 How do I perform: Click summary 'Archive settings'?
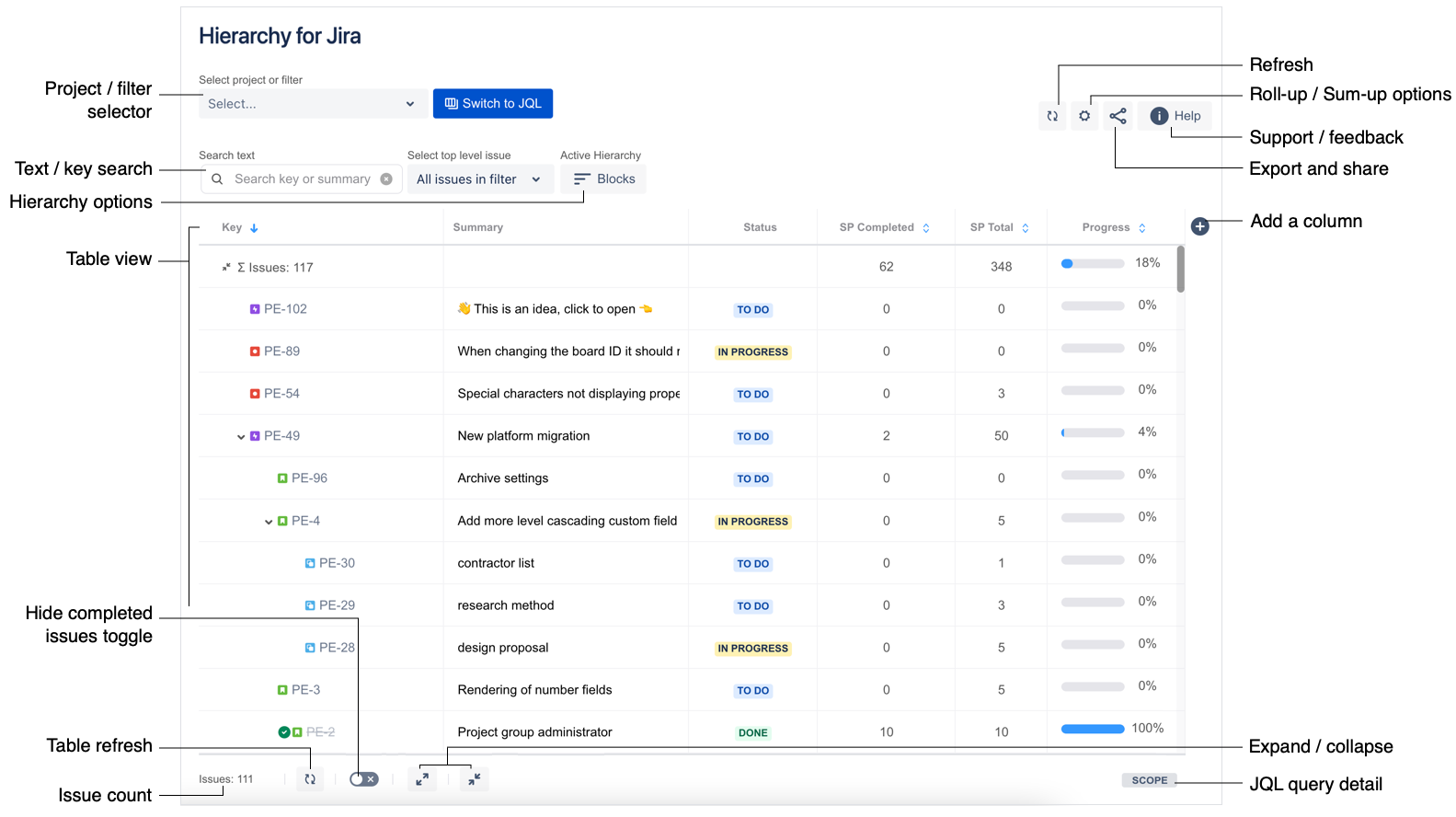point(503,478)
